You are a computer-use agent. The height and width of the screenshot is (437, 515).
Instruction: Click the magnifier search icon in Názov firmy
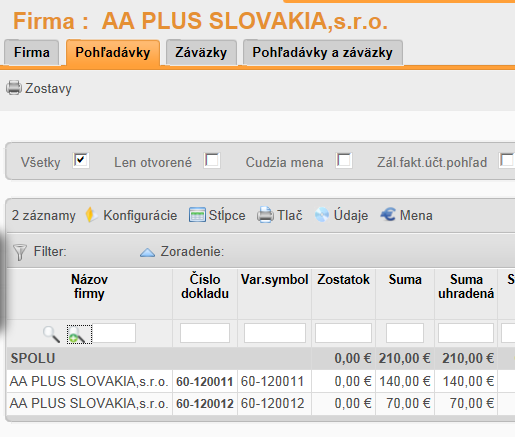click(51, 334)
